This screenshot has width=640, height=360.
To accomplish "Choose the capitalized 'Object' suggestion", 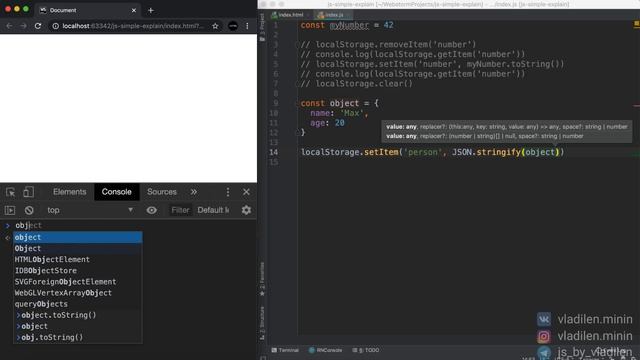I will tap(78, 248).
